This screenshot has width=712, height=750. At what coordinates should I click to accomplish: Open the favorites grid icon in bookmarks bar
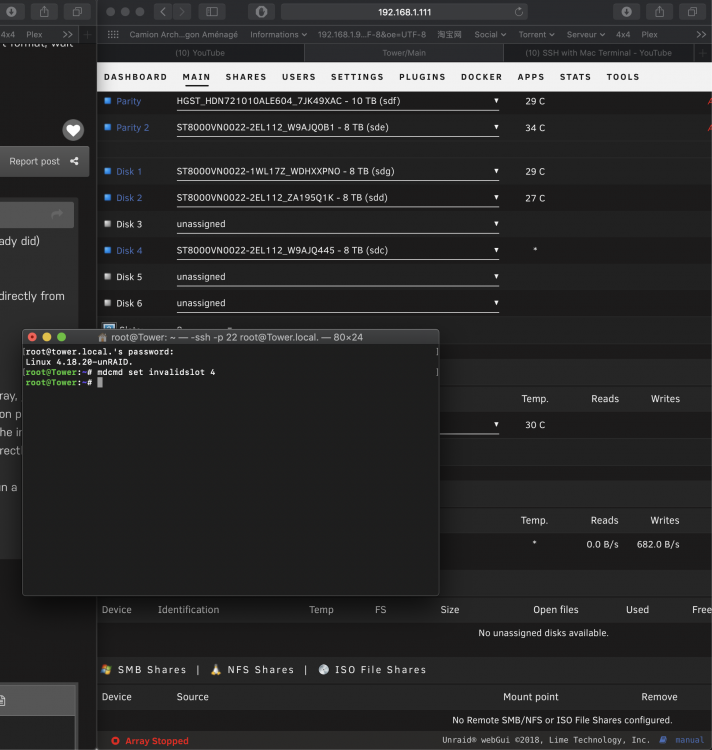pos(113,34)
